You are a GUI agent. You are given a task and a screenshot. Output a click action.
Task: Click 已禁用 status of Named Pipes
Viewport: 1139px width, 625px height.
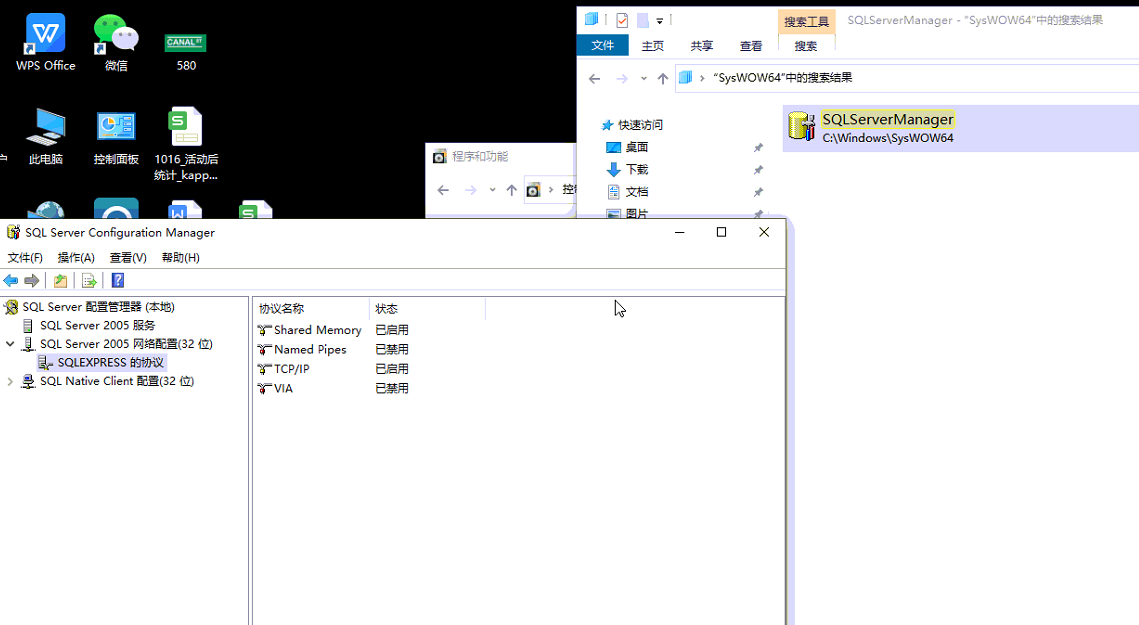pyautogui.click(x=392, y=350)
